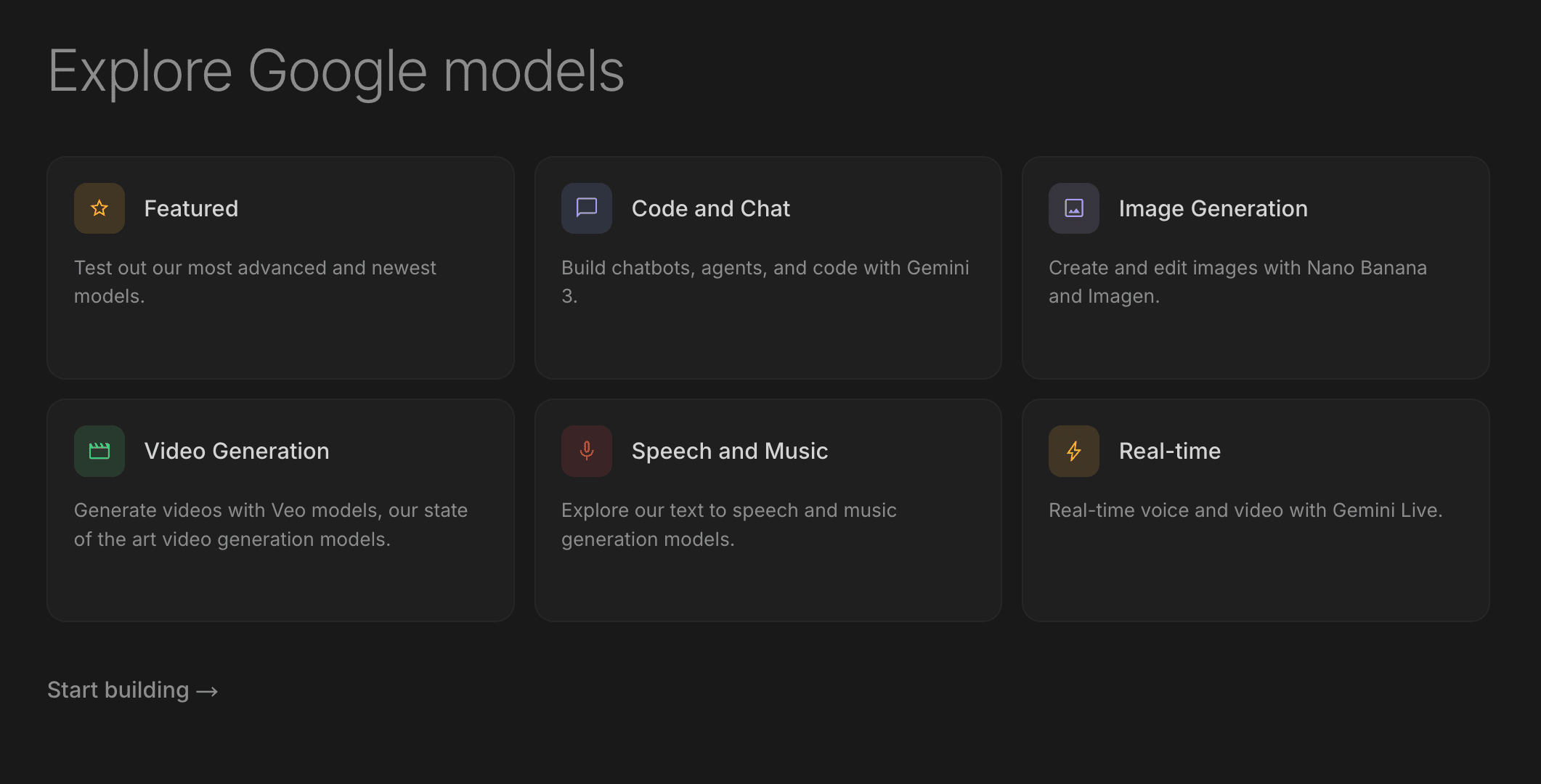Click the image icon for Image Generation
The width and height of the screenshot is (1541, 784).
coord(1073,208)
